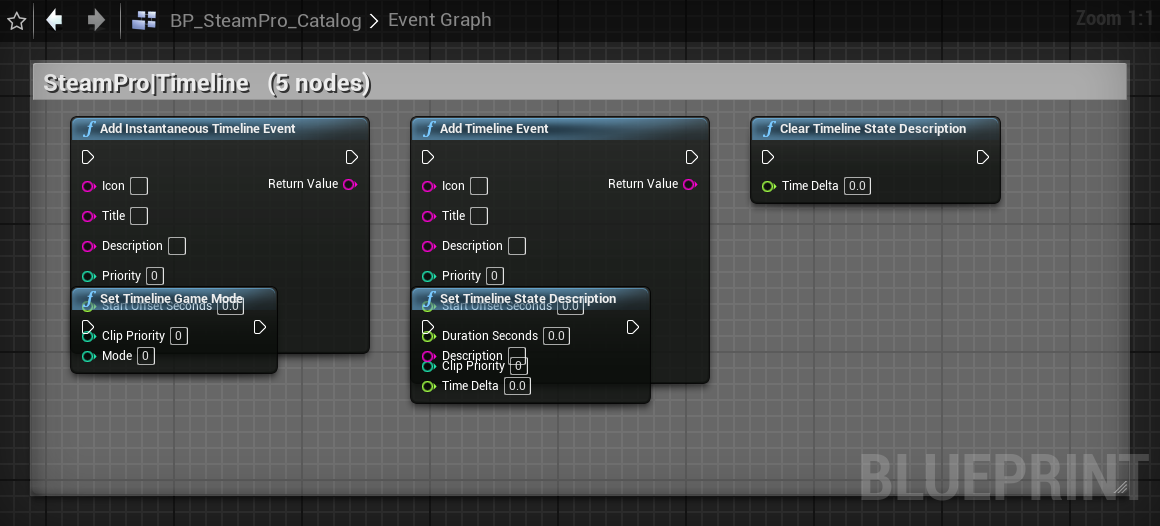This screenshot has width=1160, height=526.
Task: Click exec output pin of Add Timeline Event
Action: point(692,157)
